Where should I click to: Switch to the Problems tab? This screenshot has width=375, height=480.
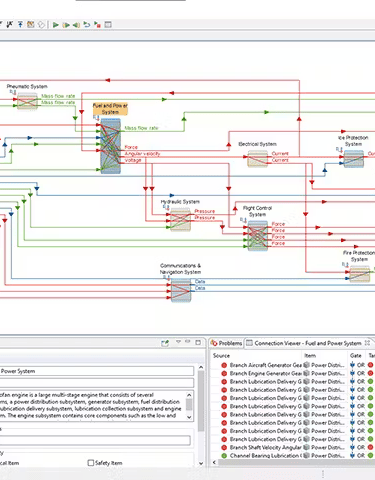226,343
